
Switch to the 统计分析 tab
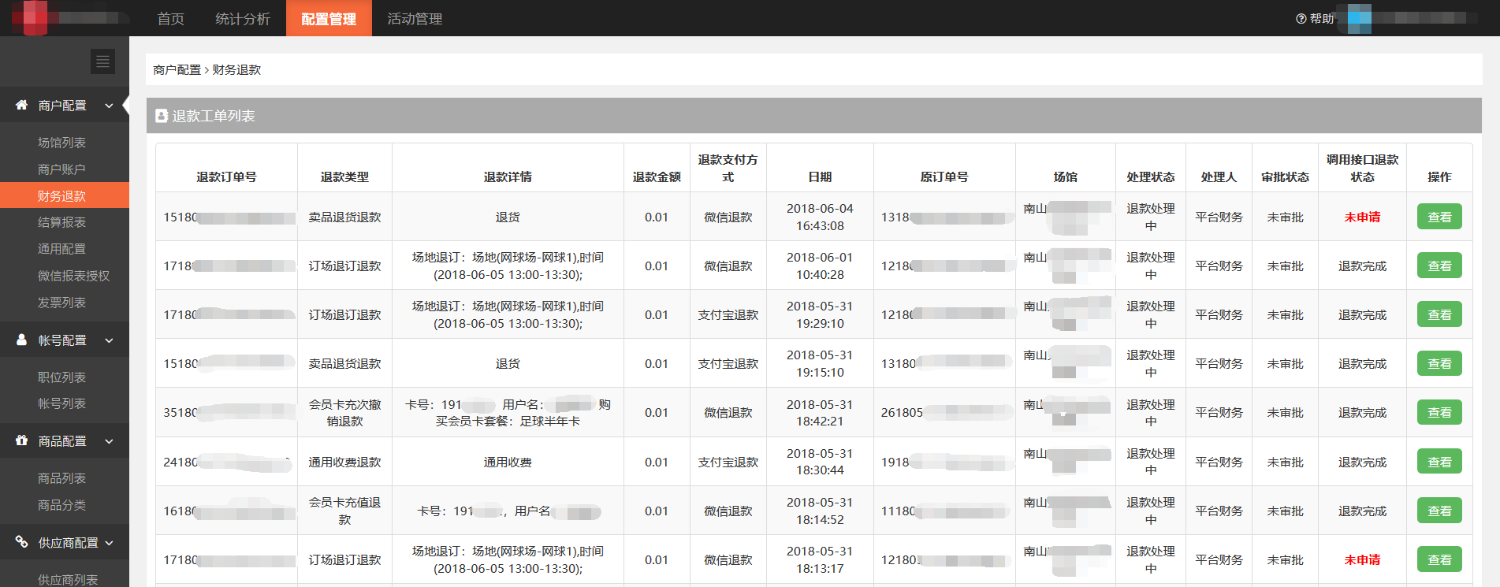[243, 18]
